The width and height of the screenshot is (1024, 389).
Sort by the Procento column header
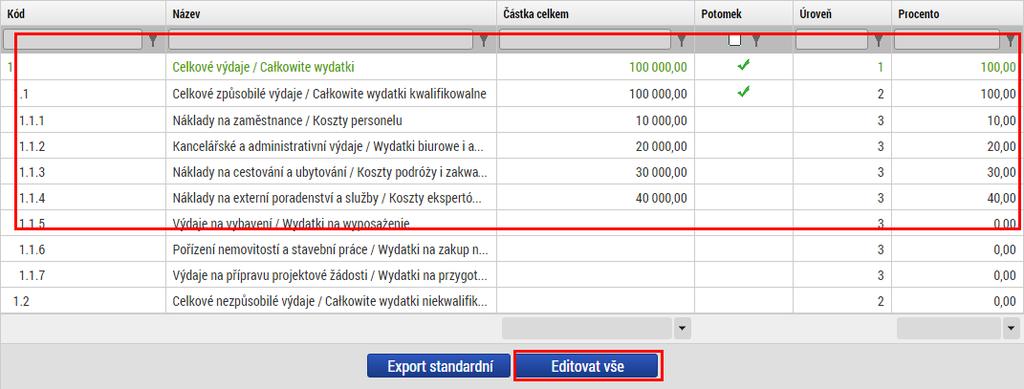(x=957, y=14)
